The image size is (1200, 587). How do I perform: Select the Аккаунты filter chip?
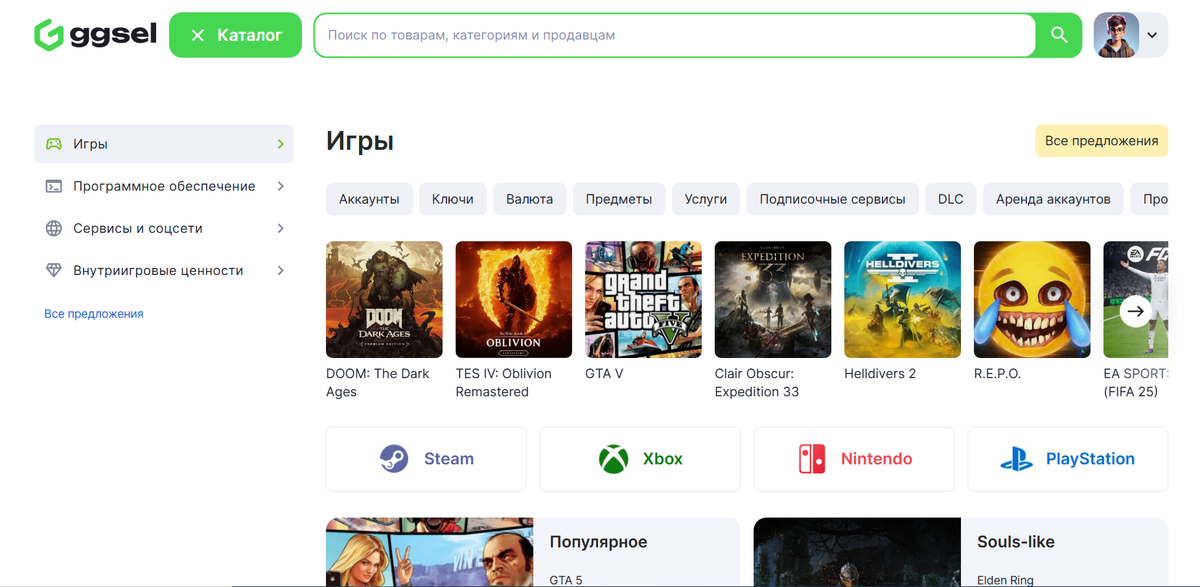(369, 199)
